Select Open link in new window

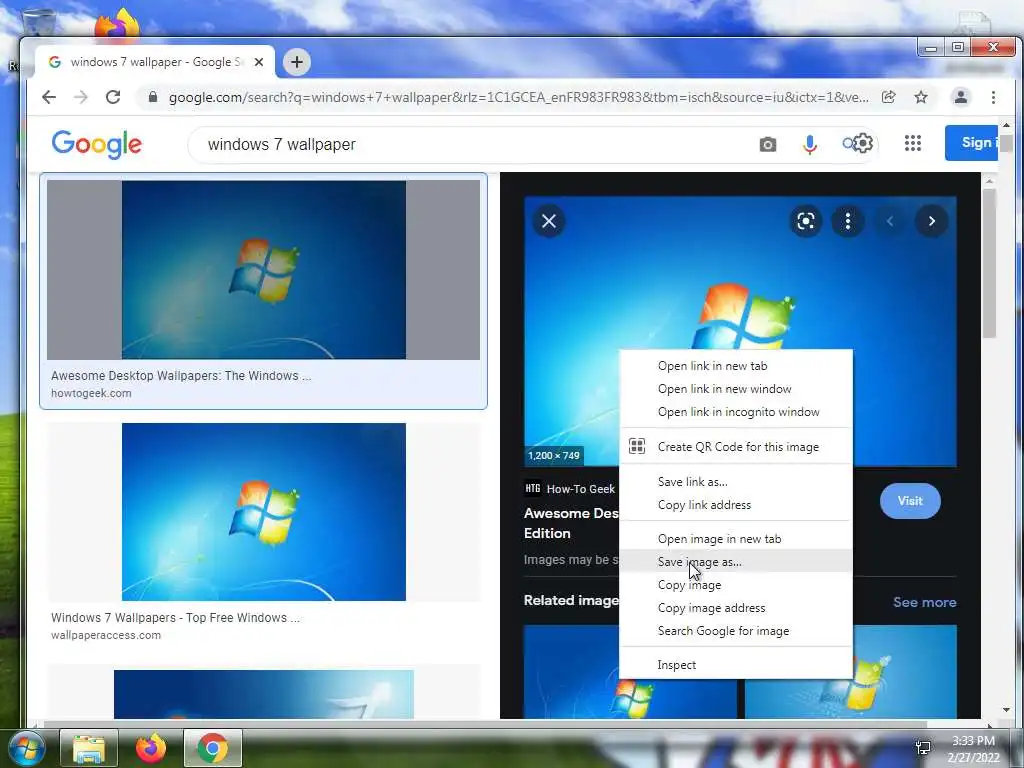pos(735,389)
